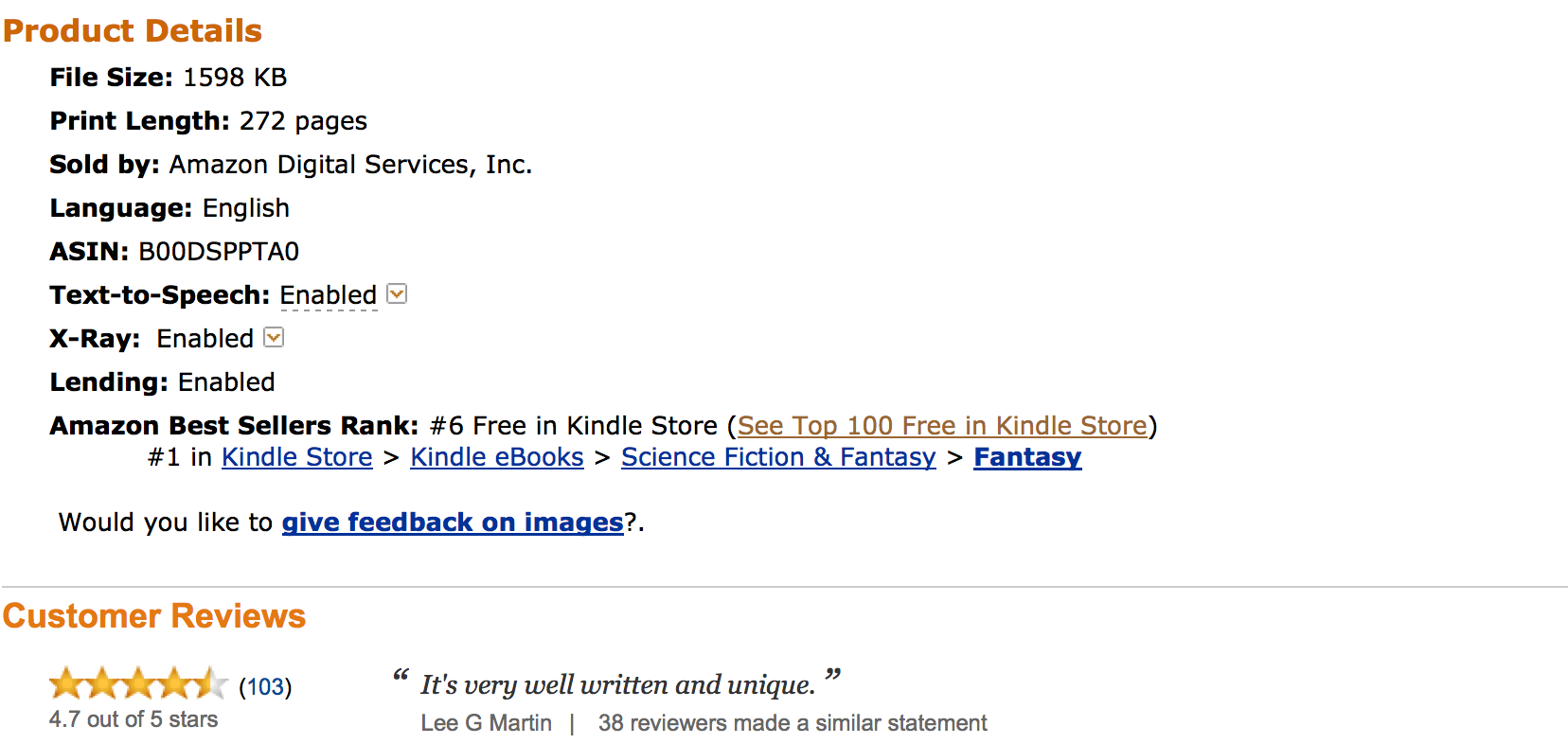Click the Text-to-Speech underlined Enabled text

(x=328, y=295)
